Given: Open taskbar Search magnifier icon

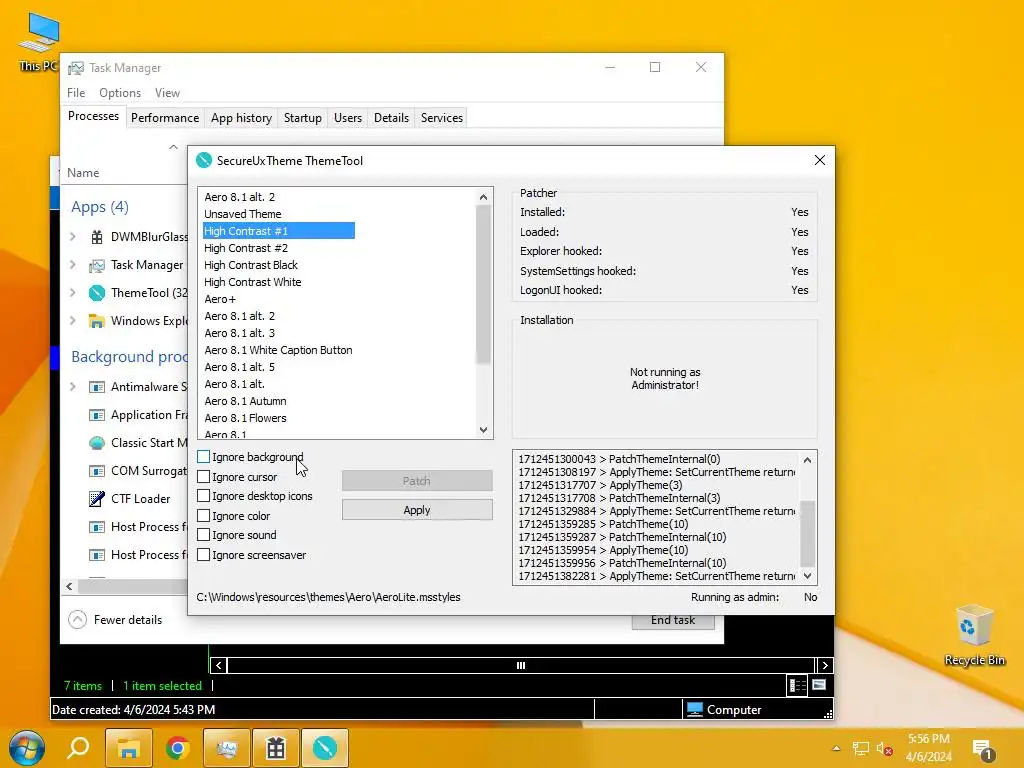Looking at the screenshot, I should coord(78,748).
